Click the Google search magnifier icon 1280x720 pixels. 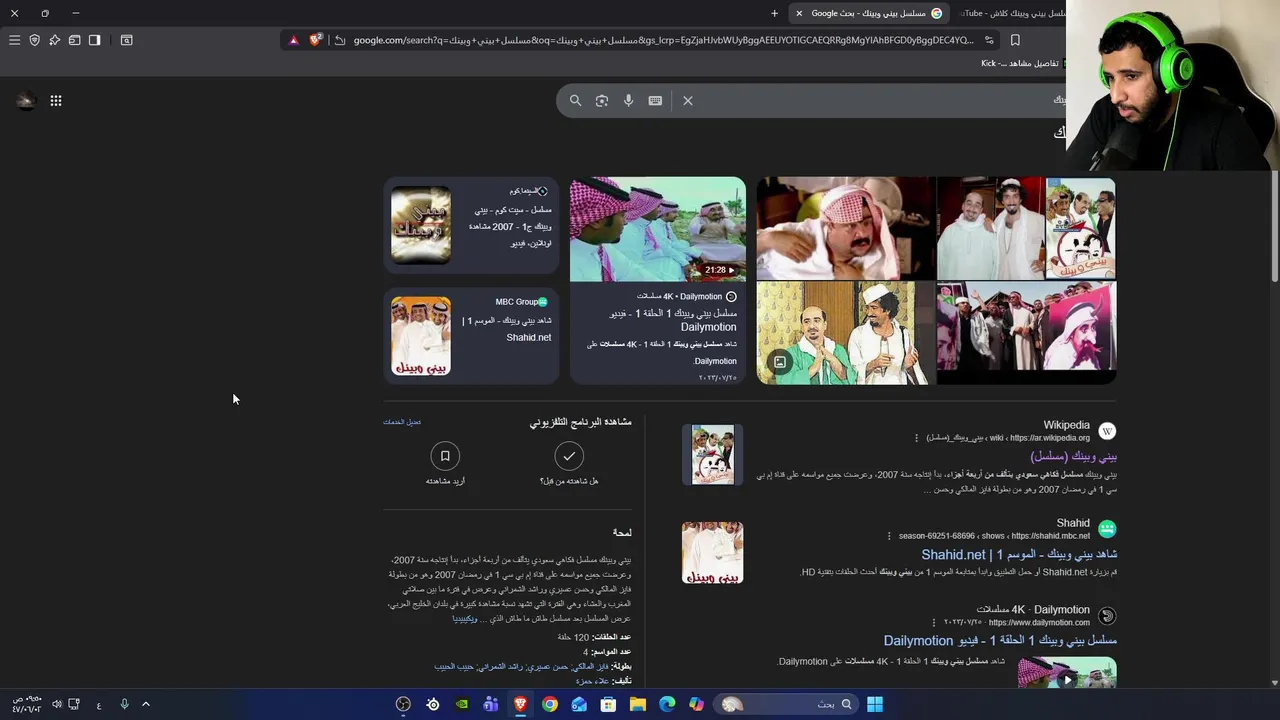click(575, 100)
